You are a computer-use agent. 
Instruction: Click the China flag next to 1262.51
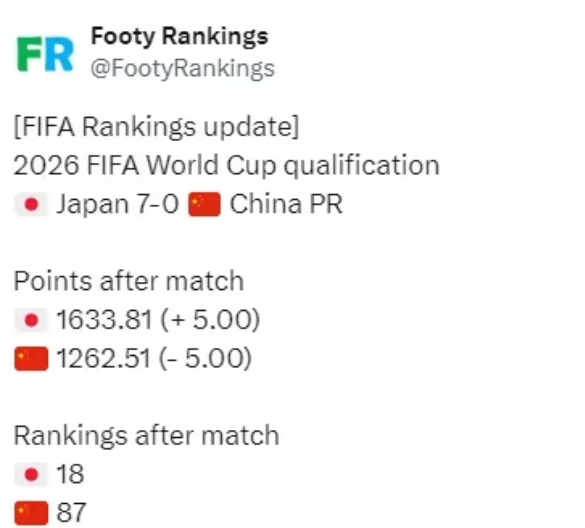pyautogui.click(x=31, y=359)
